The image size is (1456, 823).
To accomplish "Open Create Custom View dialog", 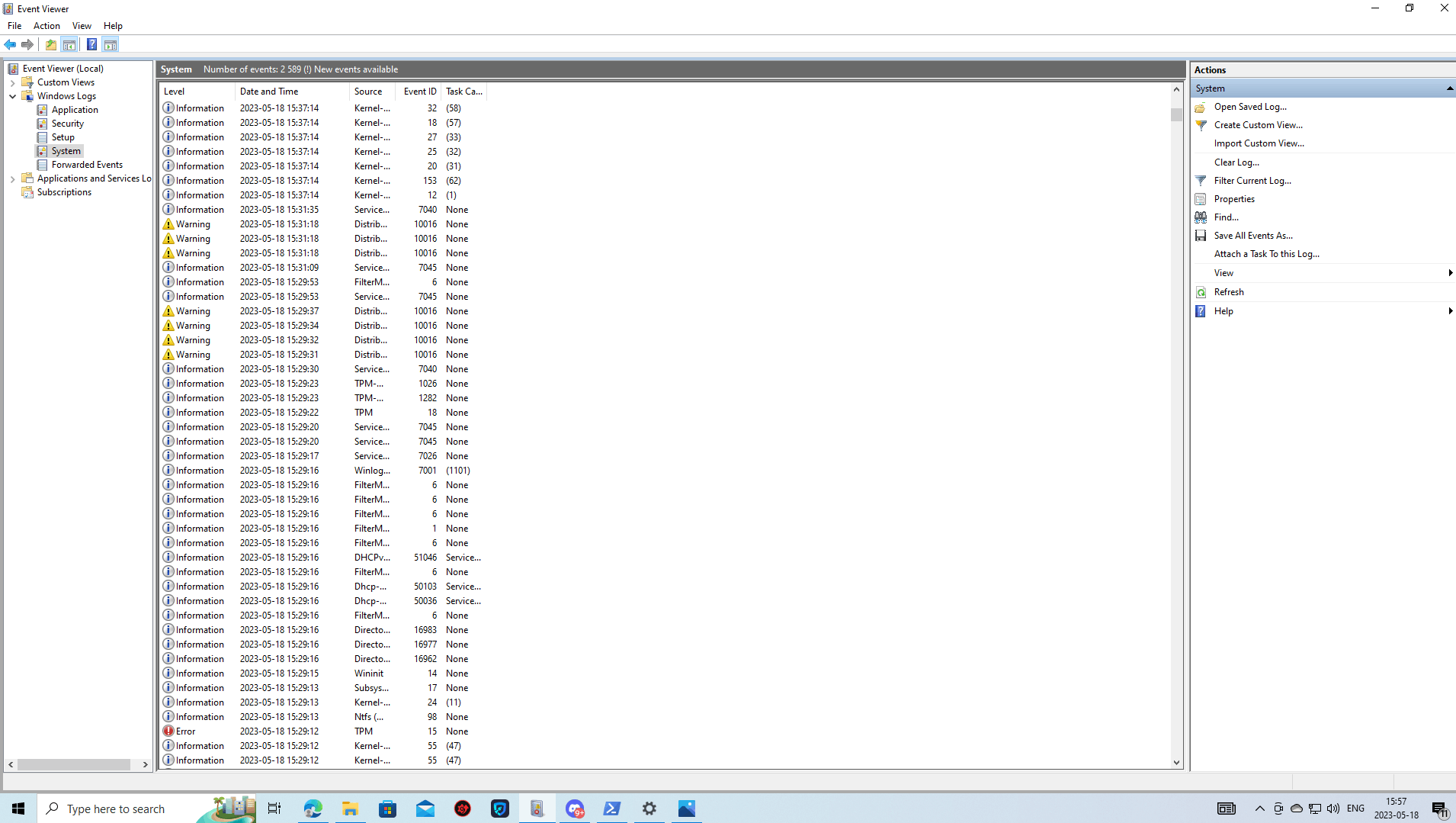I will point(1258,125).
